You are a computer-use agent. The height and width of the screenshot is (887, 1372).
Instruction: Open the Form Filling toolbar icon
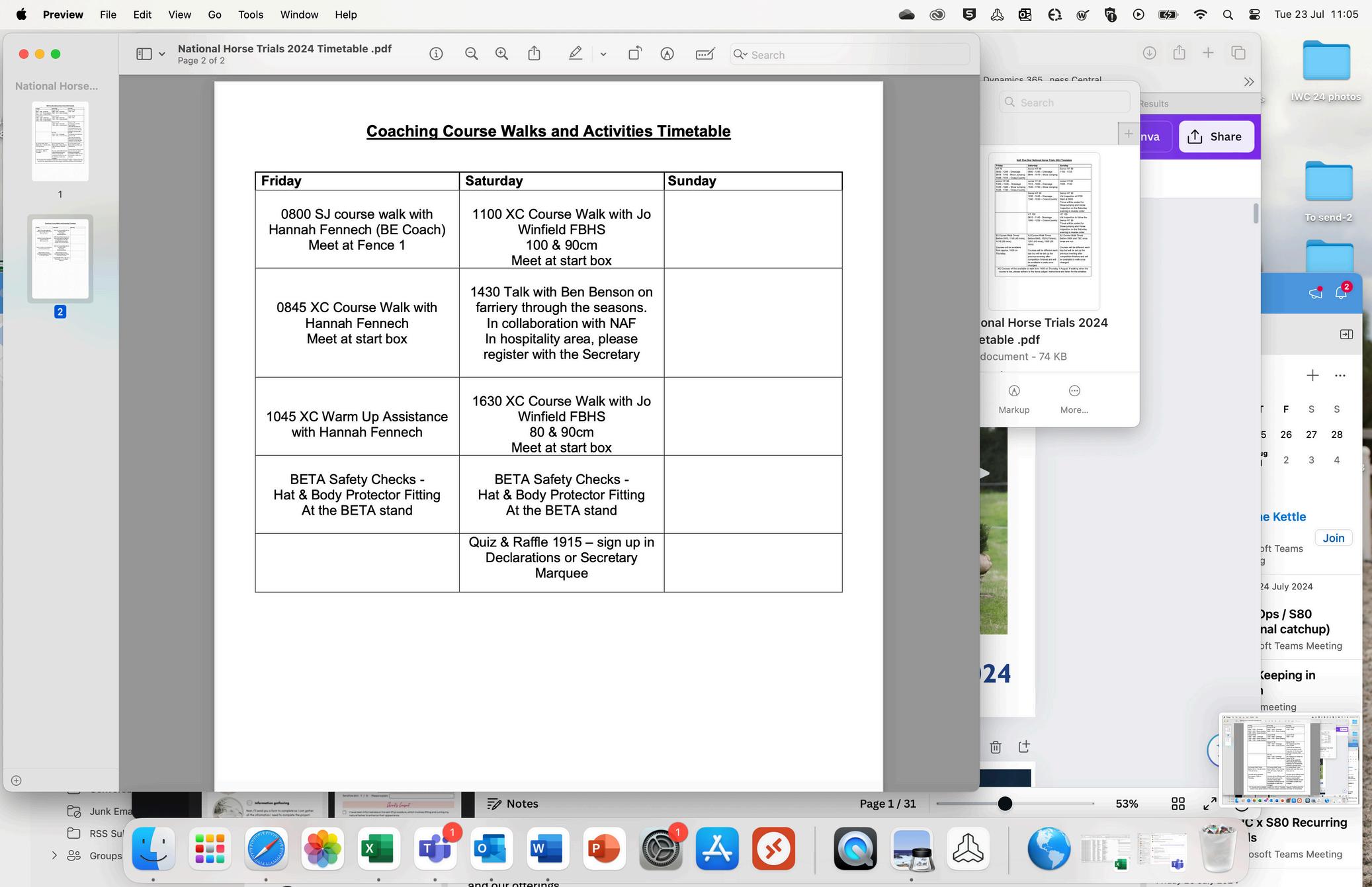[x=705, y=54]
